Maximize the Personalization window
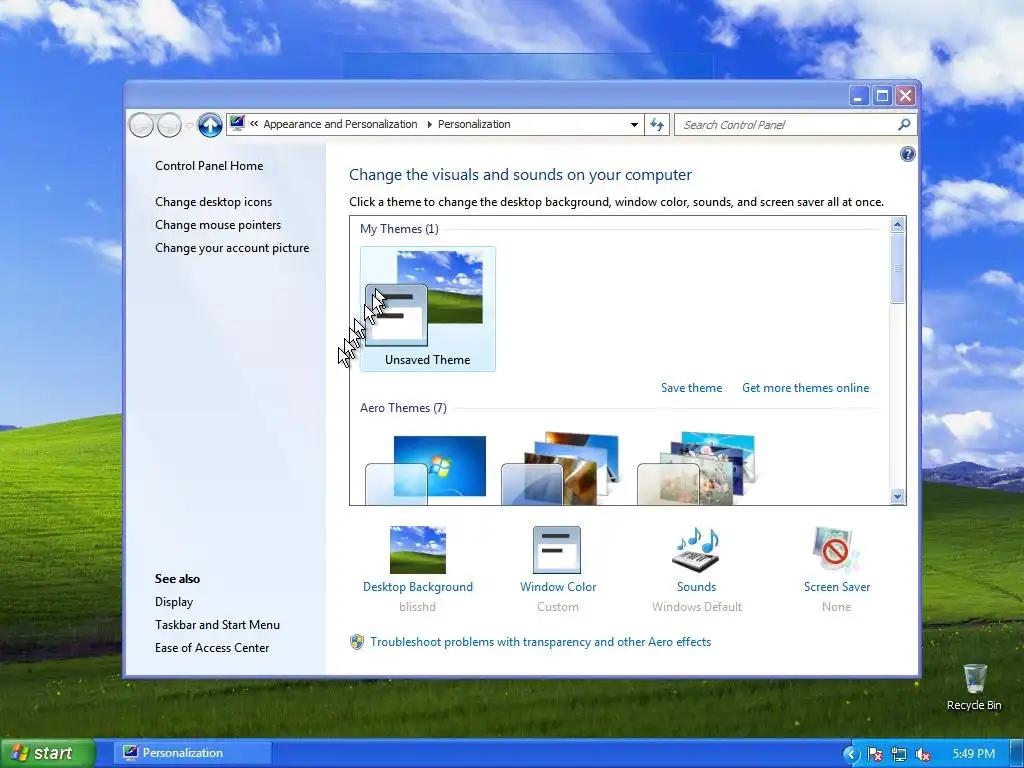 [x=882, y=96]
